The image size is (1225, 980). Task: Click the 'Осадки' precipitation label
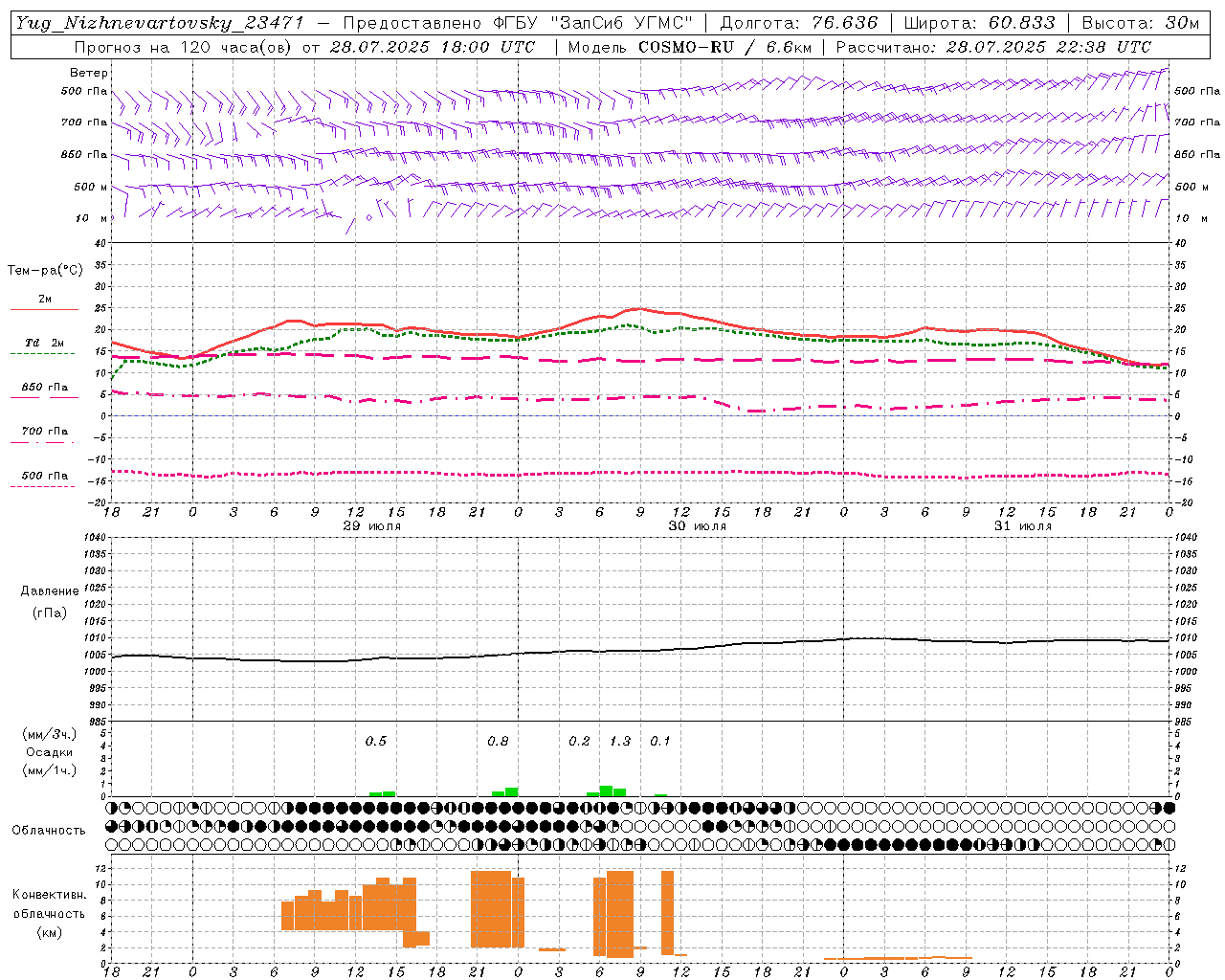coord(50,752)
